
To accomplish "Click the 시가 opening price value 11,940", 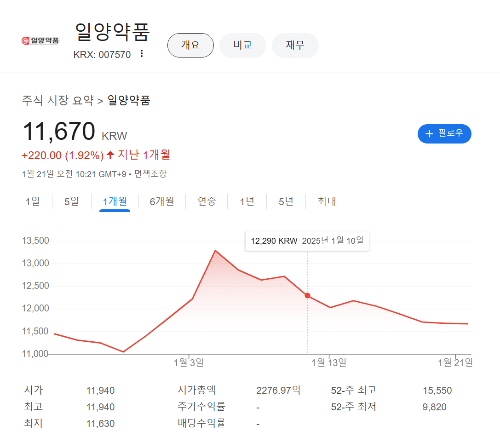I will point(101,390).
